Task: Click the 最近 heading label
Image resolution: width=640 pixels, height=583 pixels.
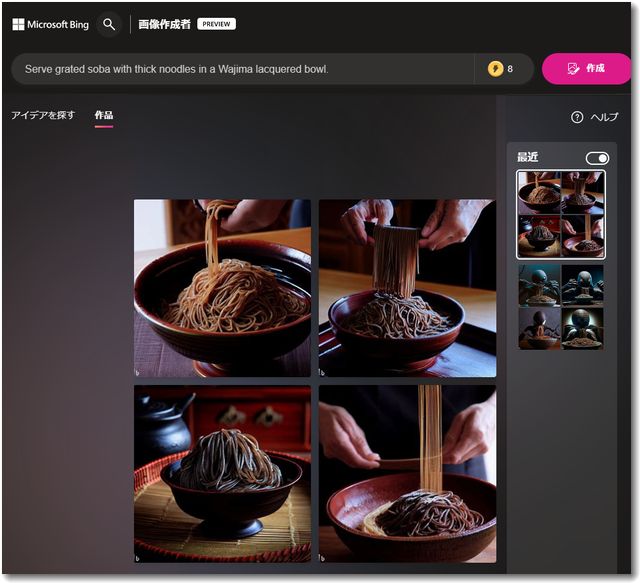Action: click(527, 157)
